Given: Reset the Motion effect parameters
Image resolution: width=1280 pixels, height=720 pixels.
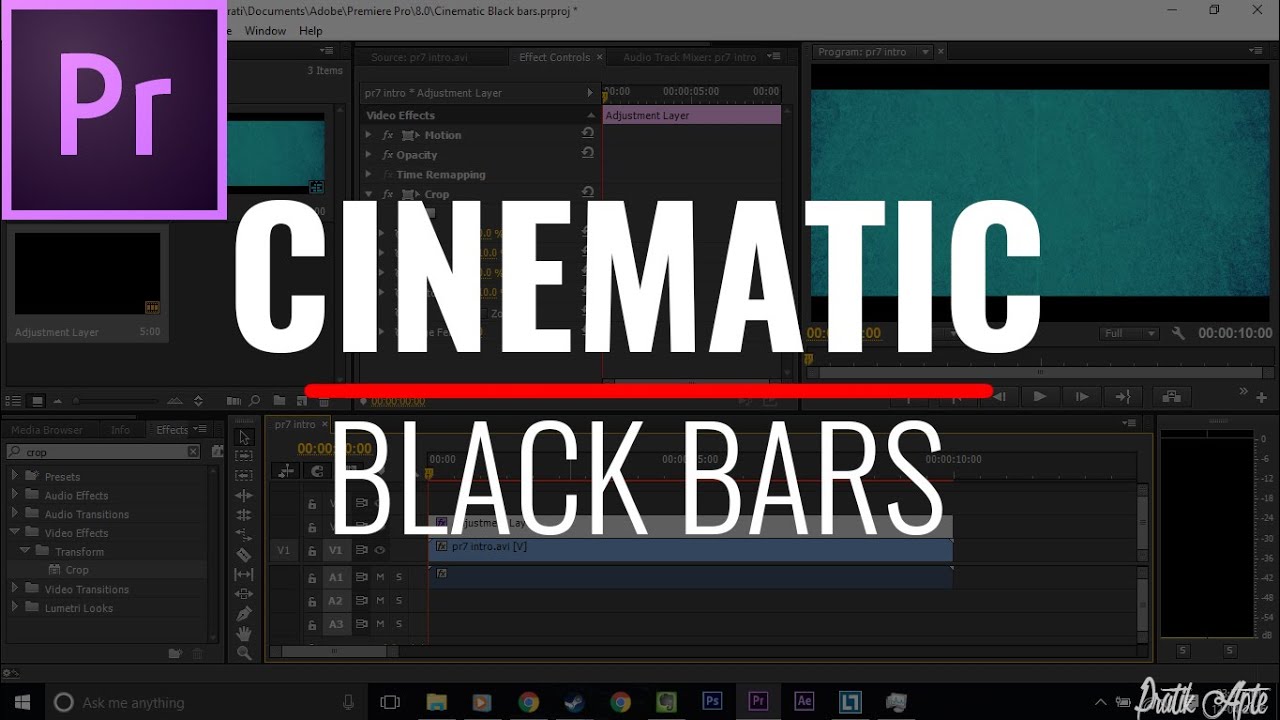Looking at the screenshot, I should (588, 134).
